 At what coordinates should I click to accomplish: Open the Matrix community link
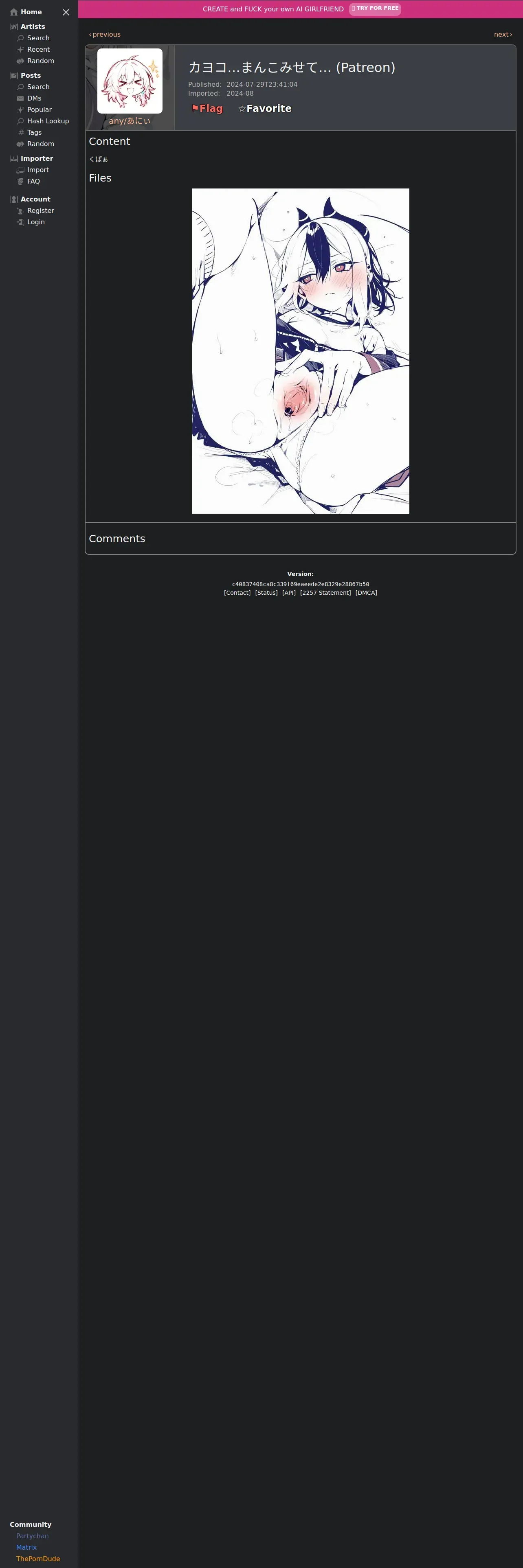(x=26, y=1547)
